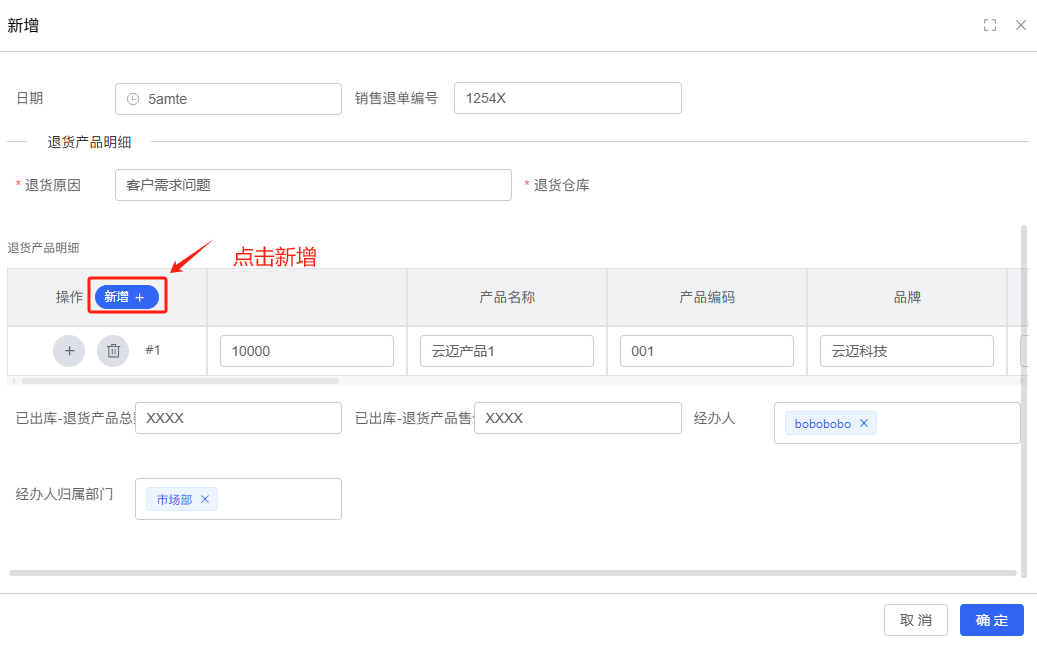Click the 品牌 column header
Image resolution: width=1037 pixels, height=649 pixels.
point(906,297)
